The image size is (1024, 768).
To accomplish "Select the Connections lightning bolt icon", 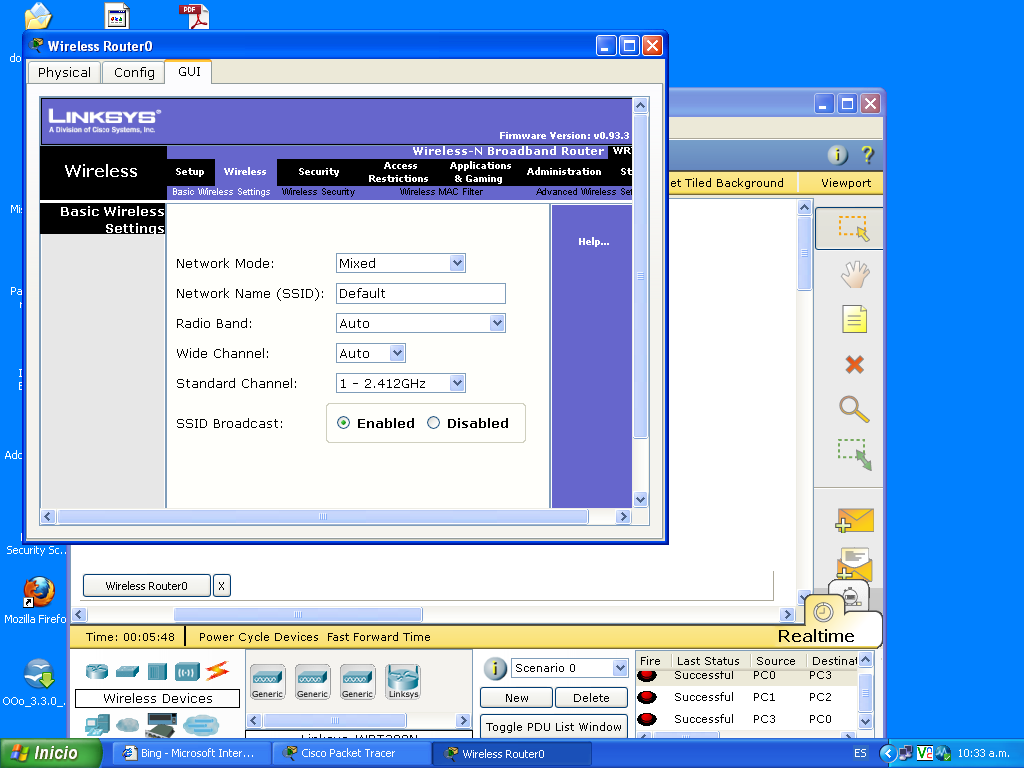I will [x=217, y=671].
